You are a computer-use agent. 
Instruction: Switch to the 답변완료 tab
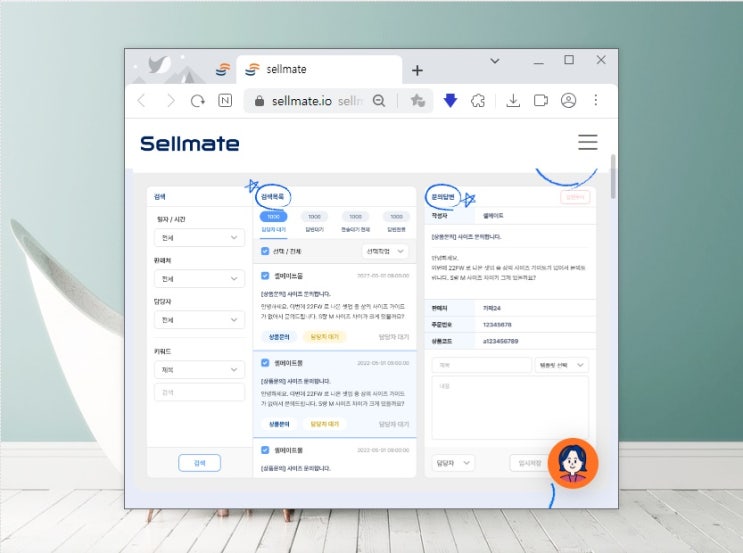pyautogui.click(x=396, y=222)
